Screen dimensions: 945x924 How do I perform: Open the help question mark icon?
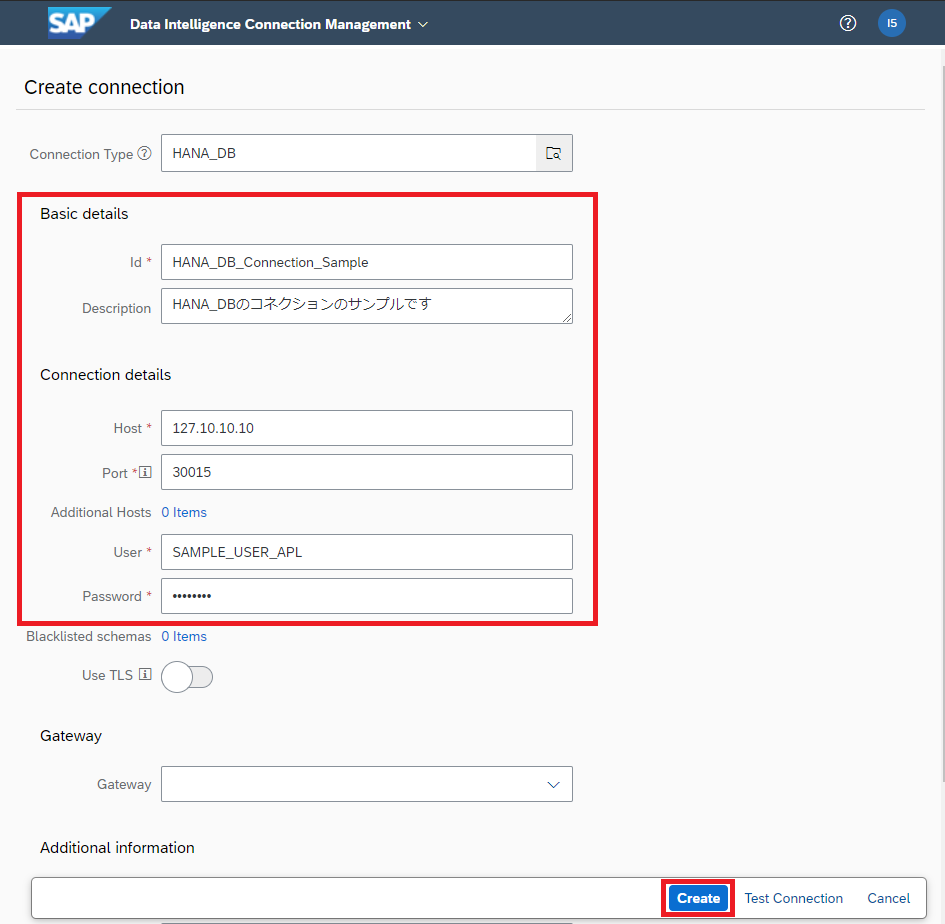(x=848, y=23)
